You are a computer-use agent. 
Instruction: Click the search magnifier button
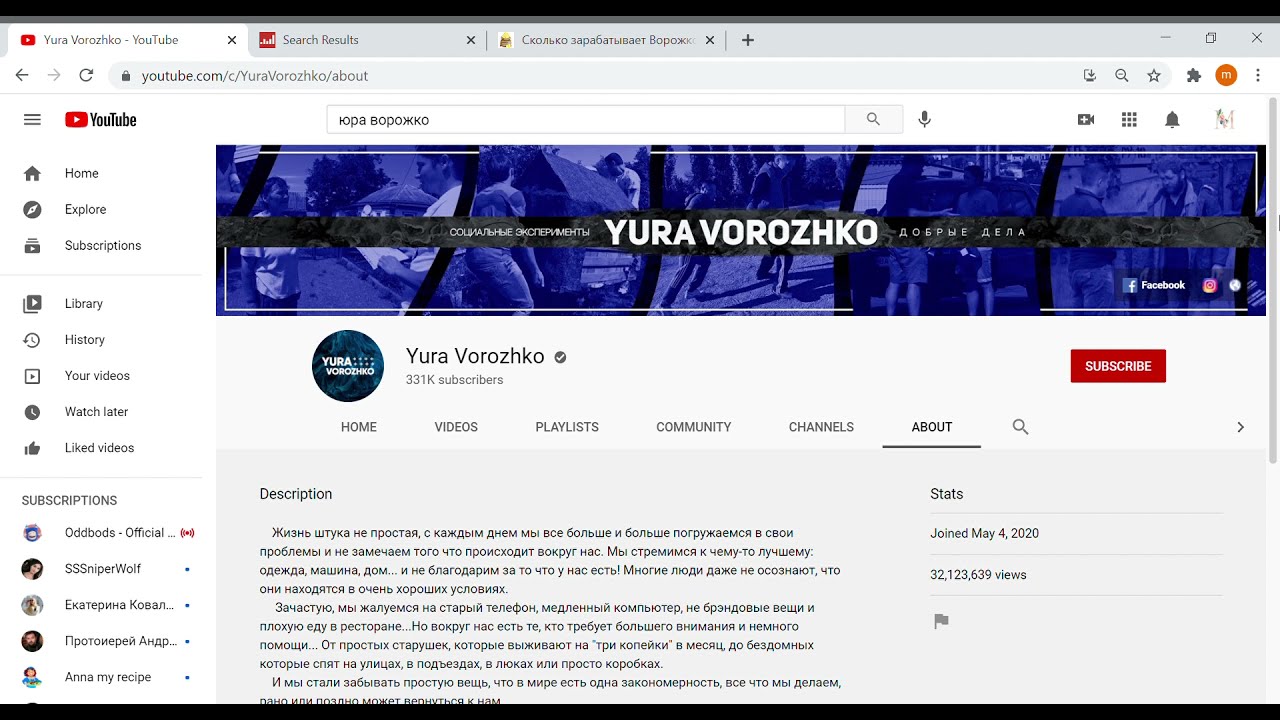coord(873,119)
